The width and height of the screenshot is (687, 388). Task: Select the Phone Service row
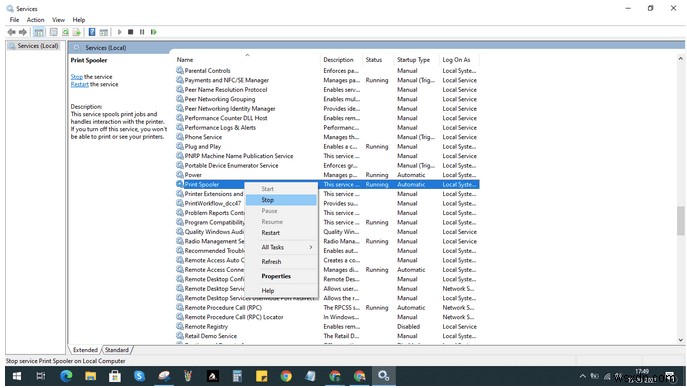point(327,137)
